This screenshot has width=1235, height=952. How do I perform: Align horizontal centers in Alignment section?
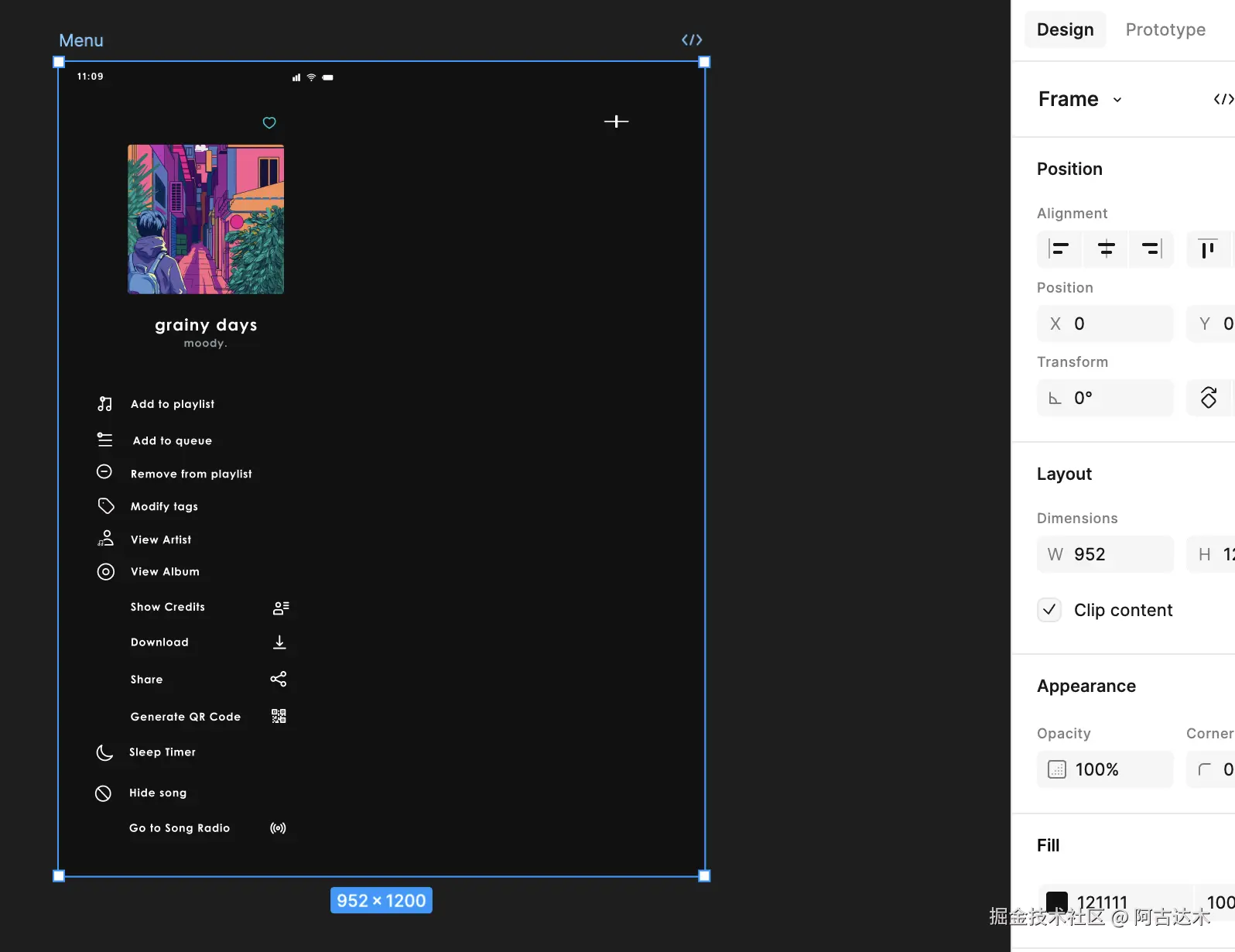point(1106,249)
